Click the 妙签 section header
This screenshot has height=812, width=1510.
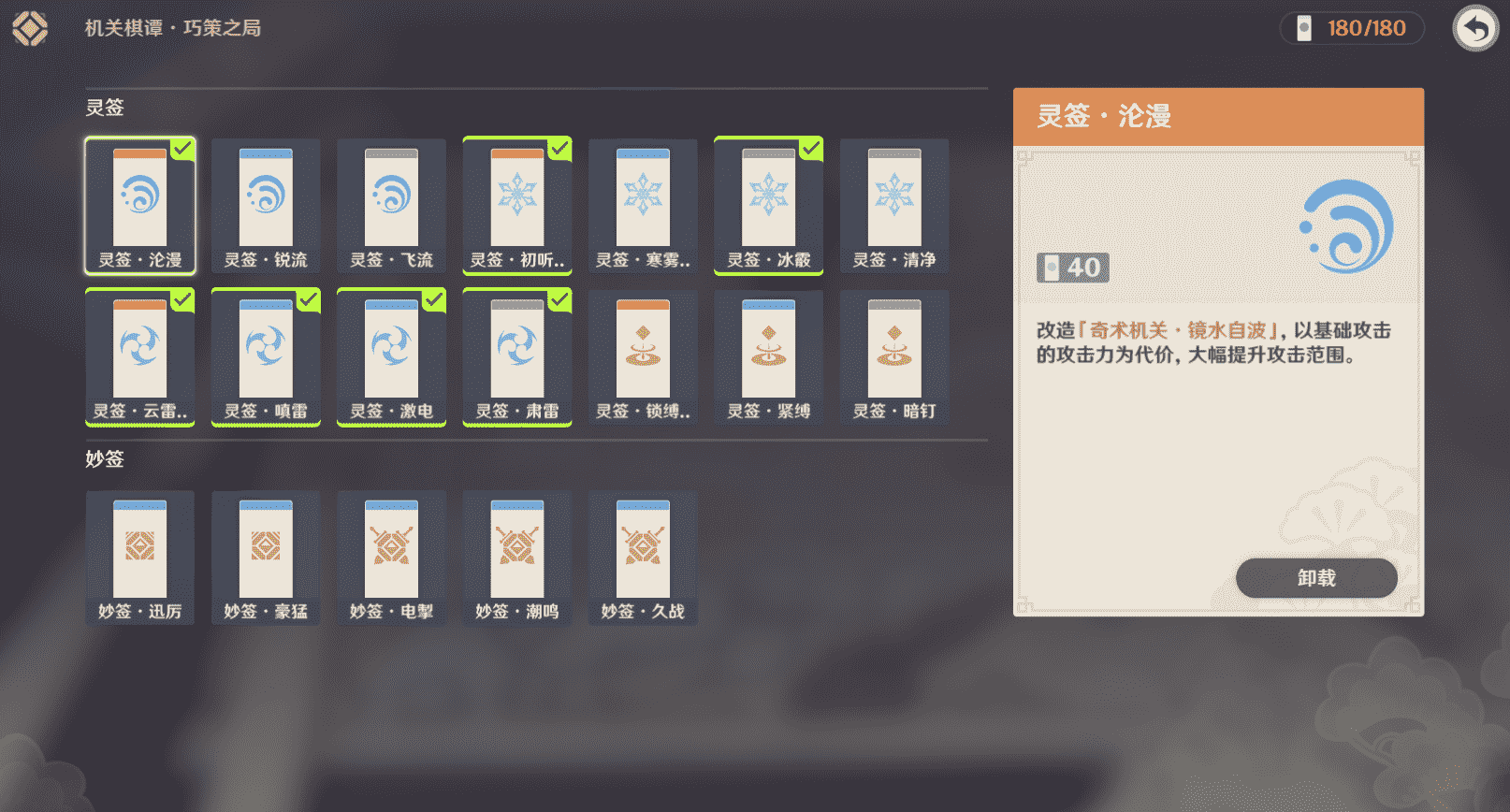(105, 459)
